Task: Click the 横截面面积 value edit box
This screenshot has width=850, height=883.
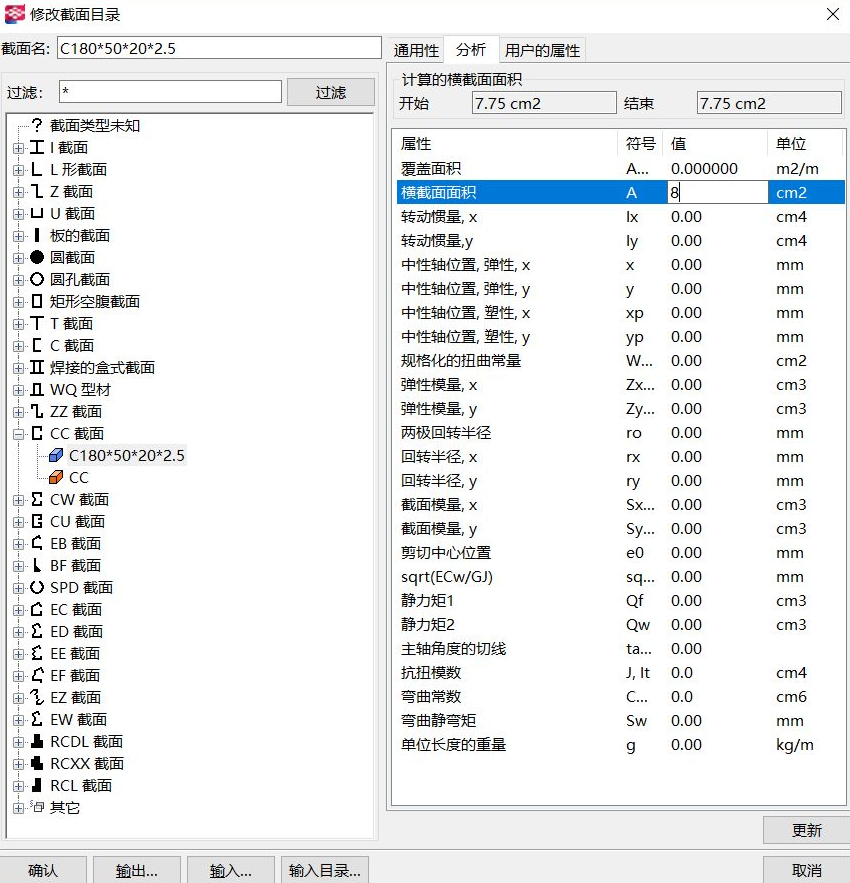Action: click(x=718, y=193)
